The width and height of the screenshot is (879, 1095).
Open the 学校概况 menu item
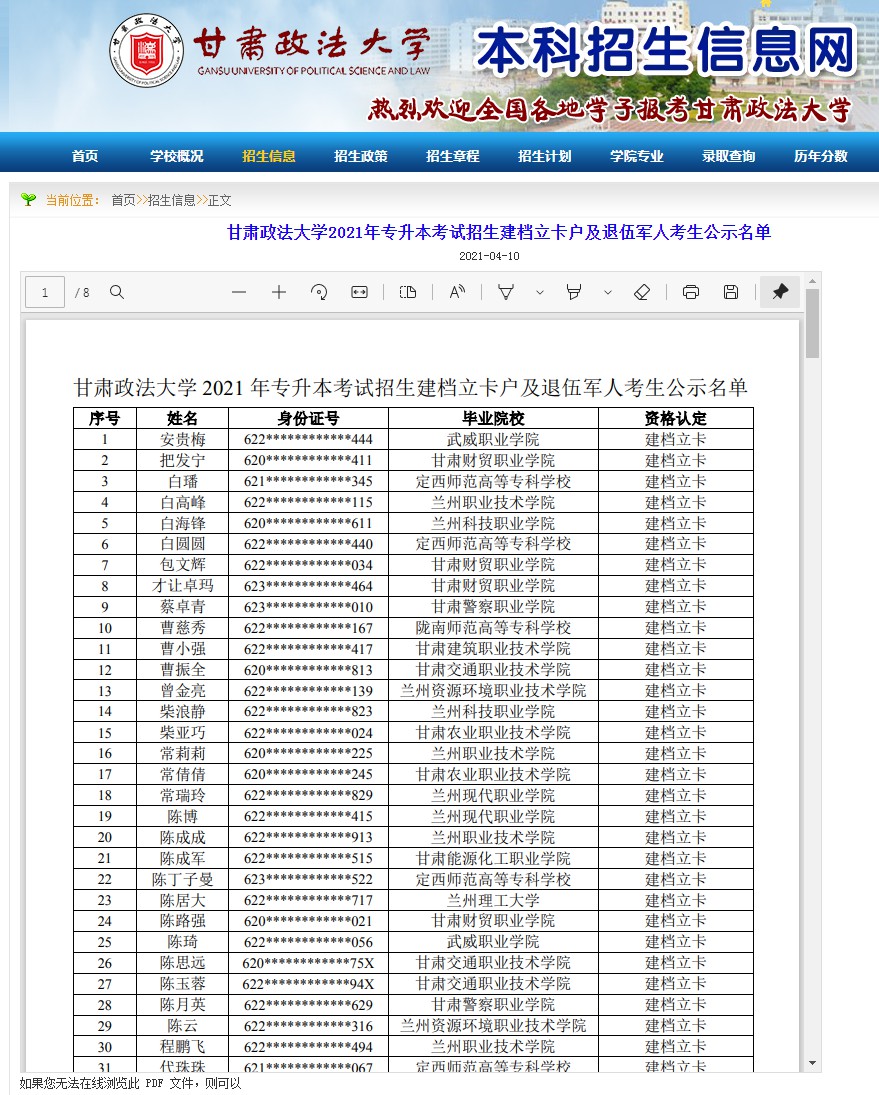(x=177, y=156)
